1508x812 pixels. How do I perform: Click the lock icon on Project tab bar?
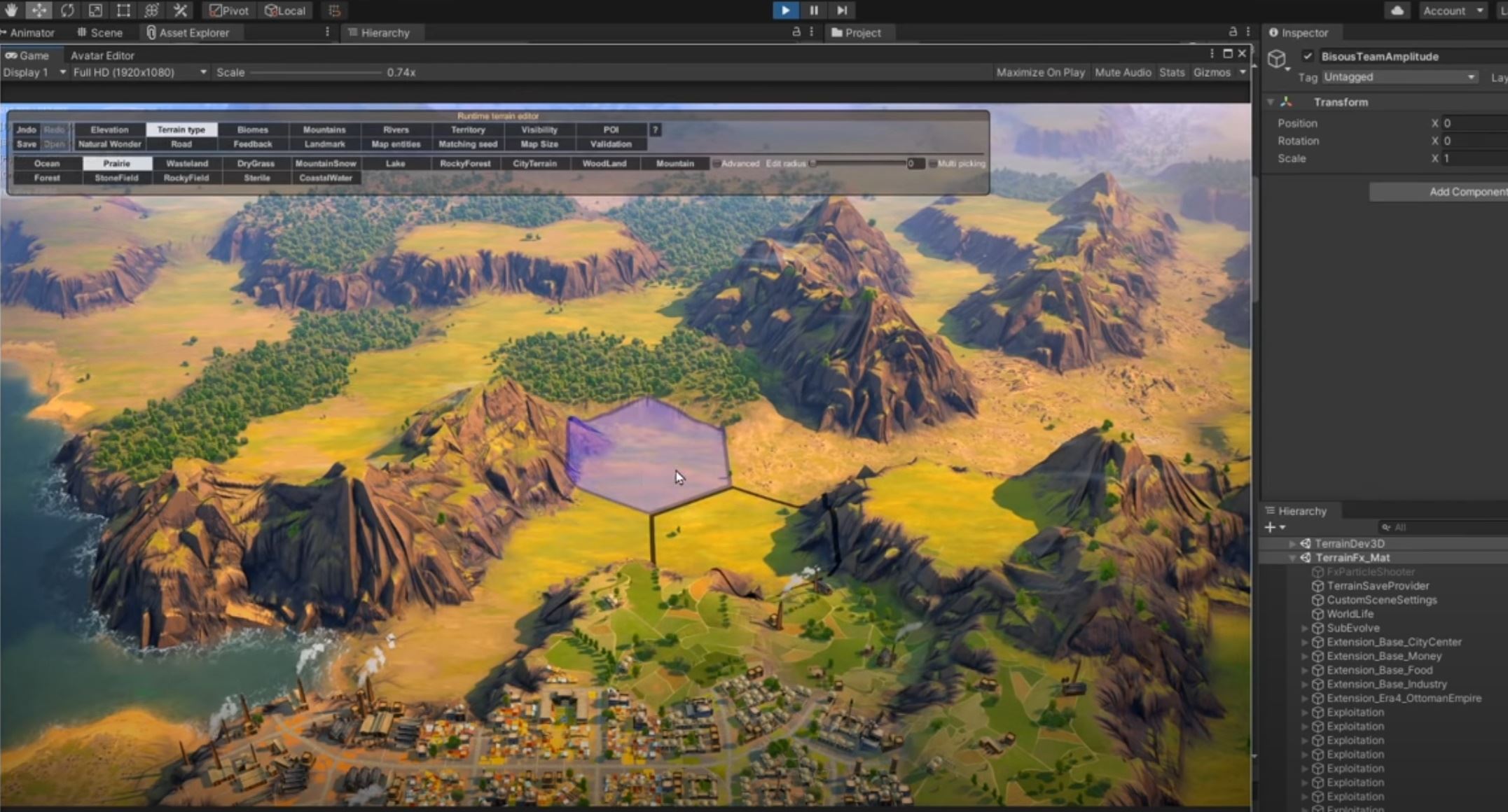(1233, 31)
